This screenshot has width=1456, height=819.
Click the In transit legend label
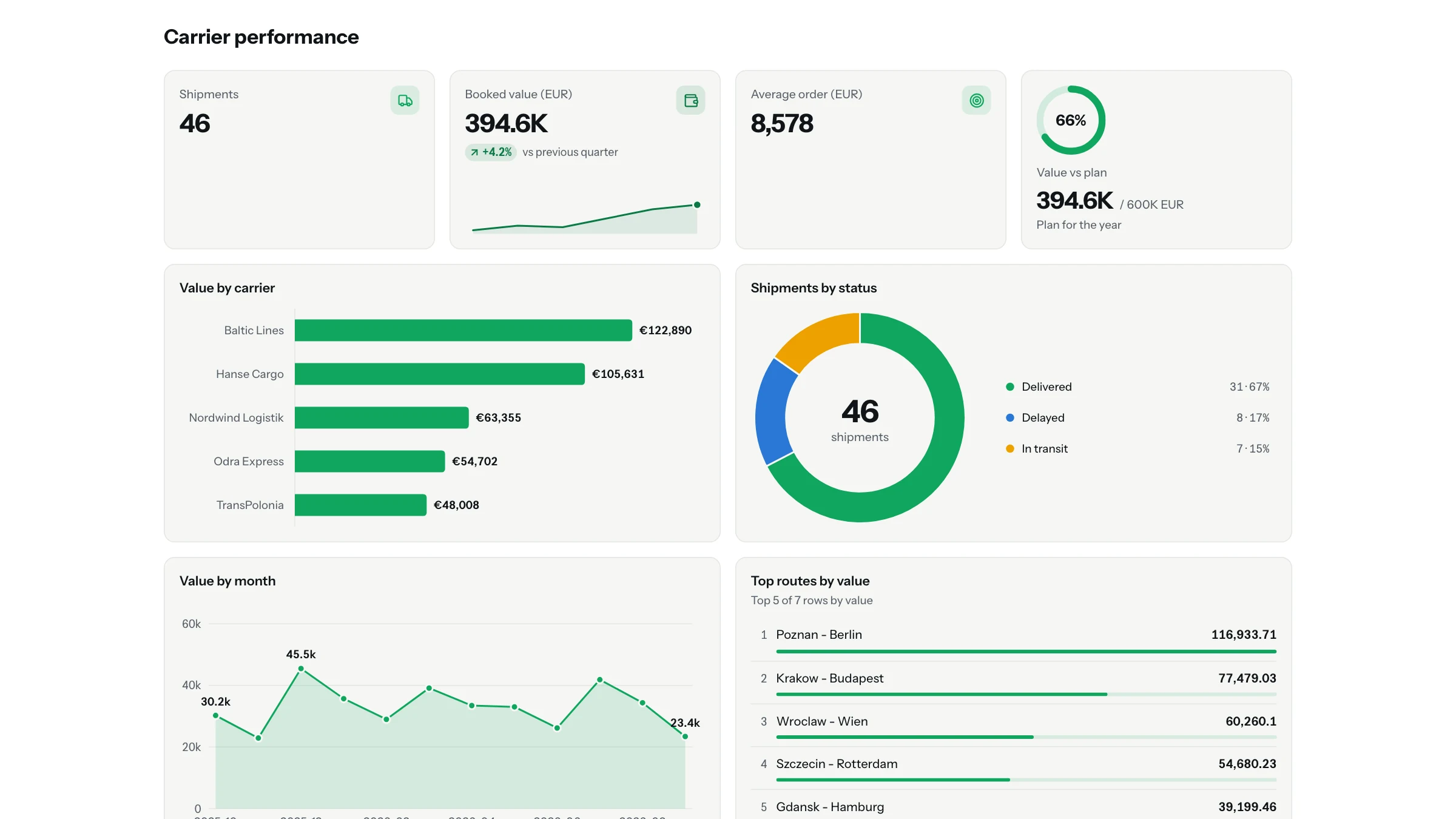tap(1045, 449)
